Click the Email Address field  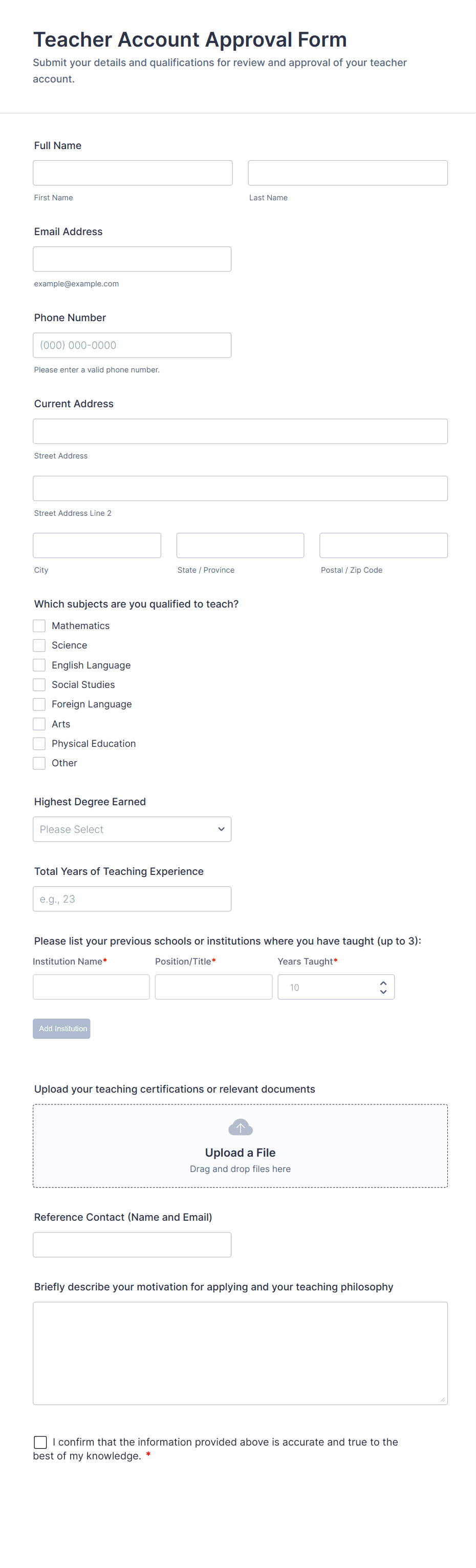tap(132, 259)
